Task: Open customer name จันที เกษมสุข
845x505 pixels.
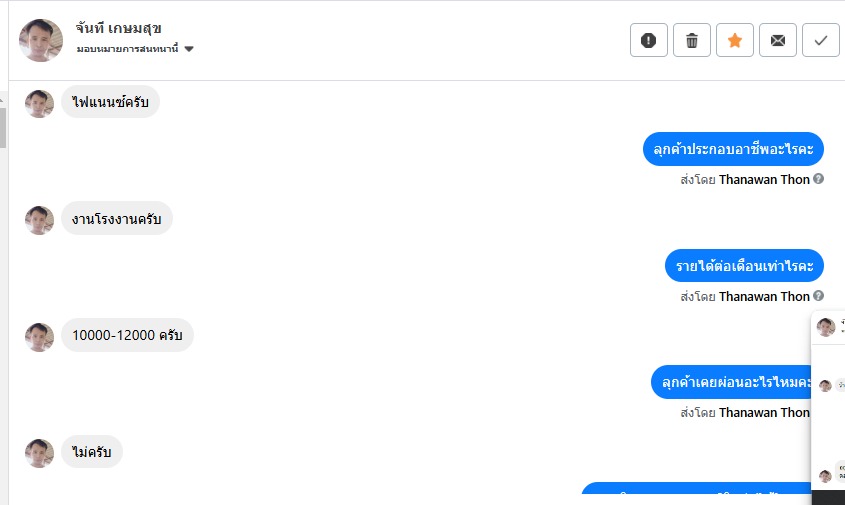Action: [x=118, y=27]
